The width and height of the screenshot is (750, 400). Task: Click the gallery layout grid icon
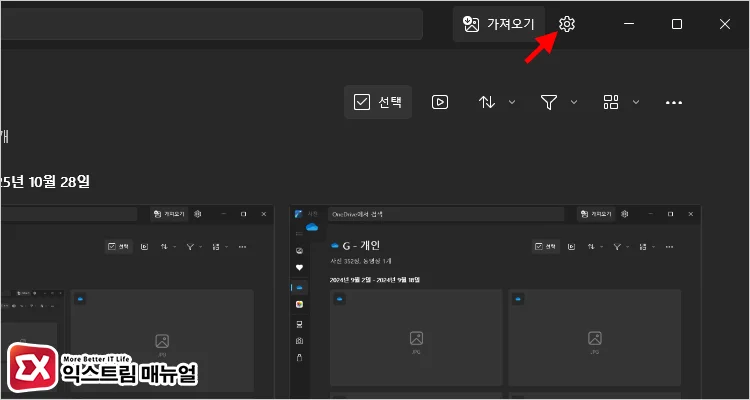(x=611, y=102)
